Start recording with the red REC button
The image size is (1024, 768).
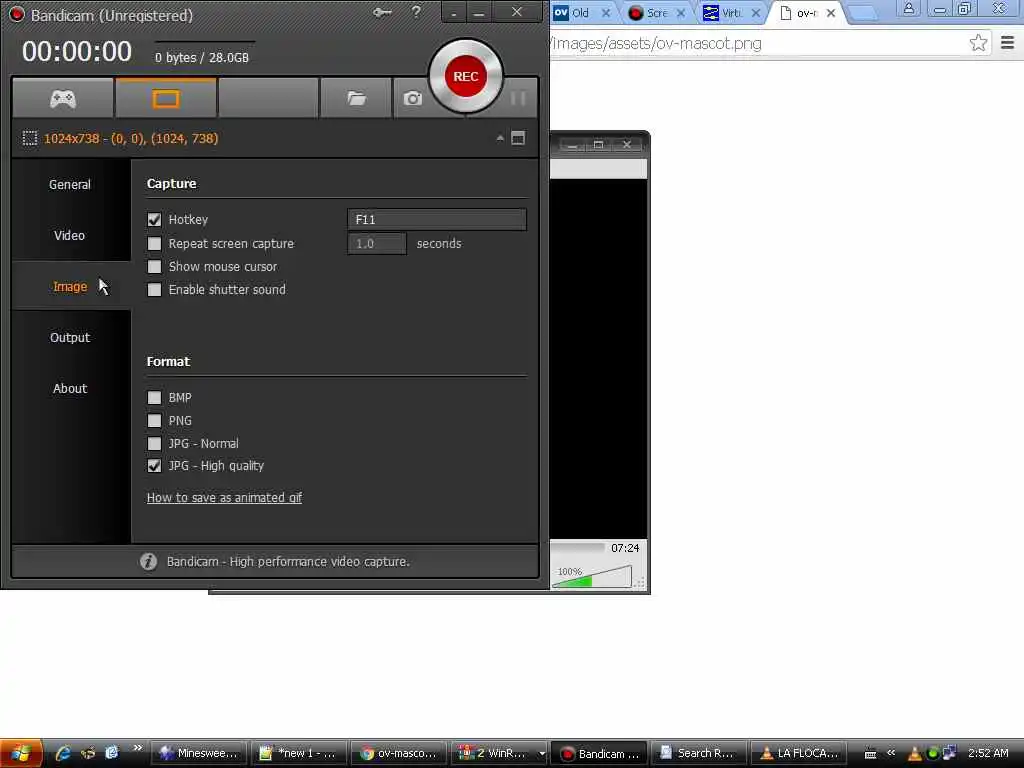[466, 76]
